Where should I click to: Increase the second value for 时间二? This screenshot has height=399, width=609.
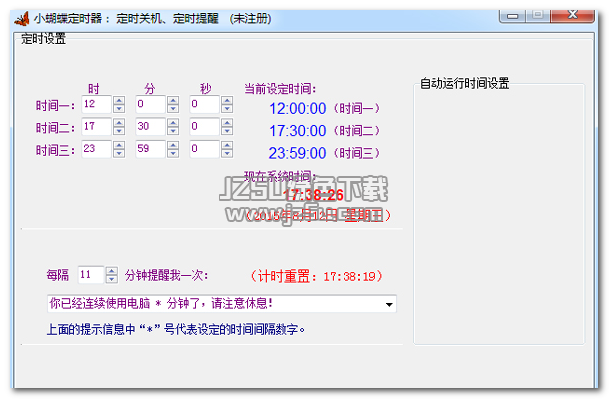(x=227, y=122)
